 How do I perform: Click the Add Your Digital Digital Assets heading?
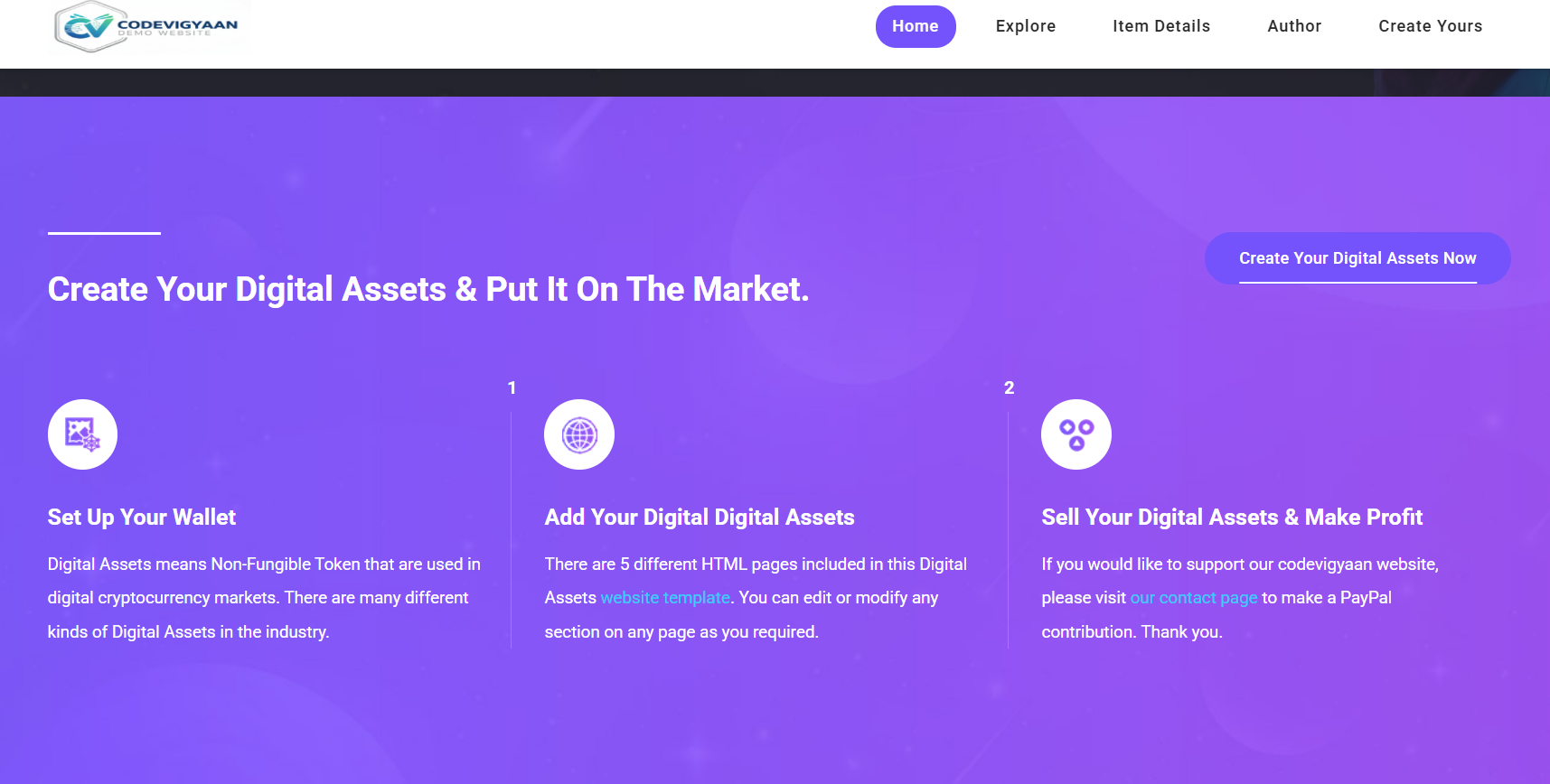tap(700, 518)
